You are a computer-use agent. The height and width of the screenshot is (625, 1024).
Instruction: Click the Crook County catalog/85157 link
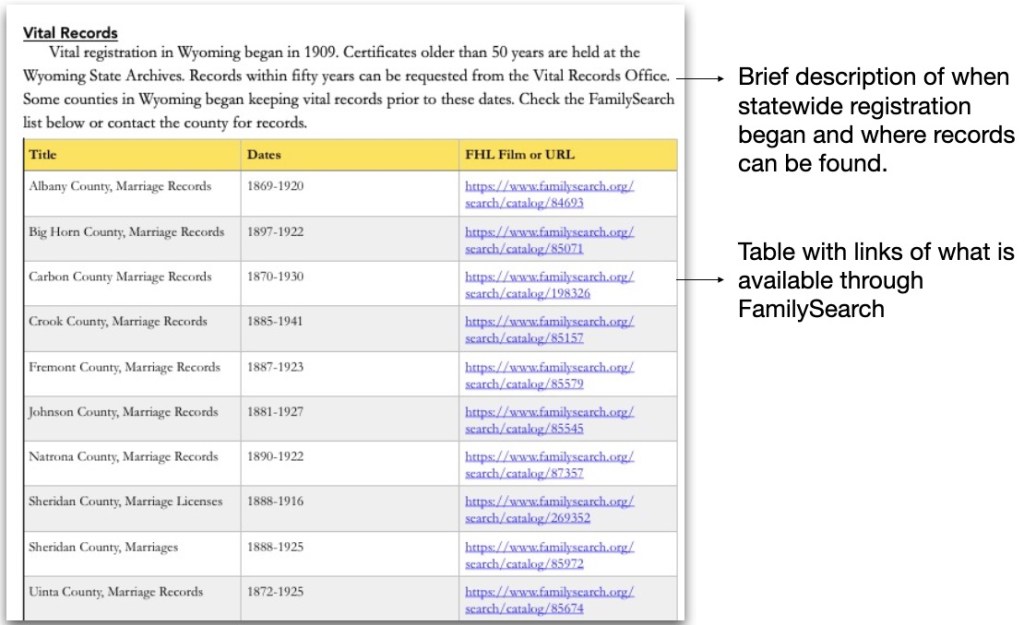549,329
